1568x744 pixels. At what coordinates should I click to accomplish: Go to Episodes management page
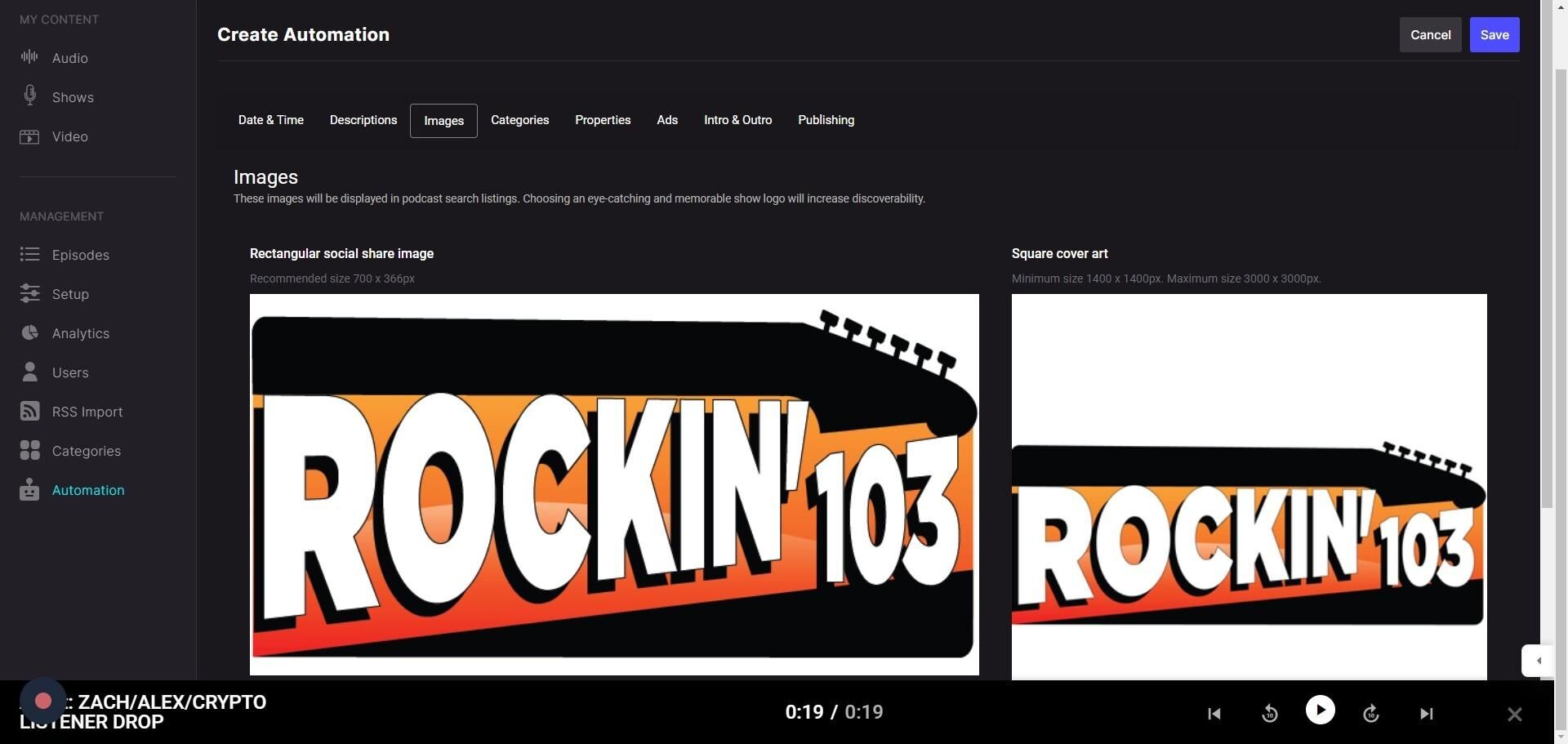pyautogui.click(x=81, y=255)
